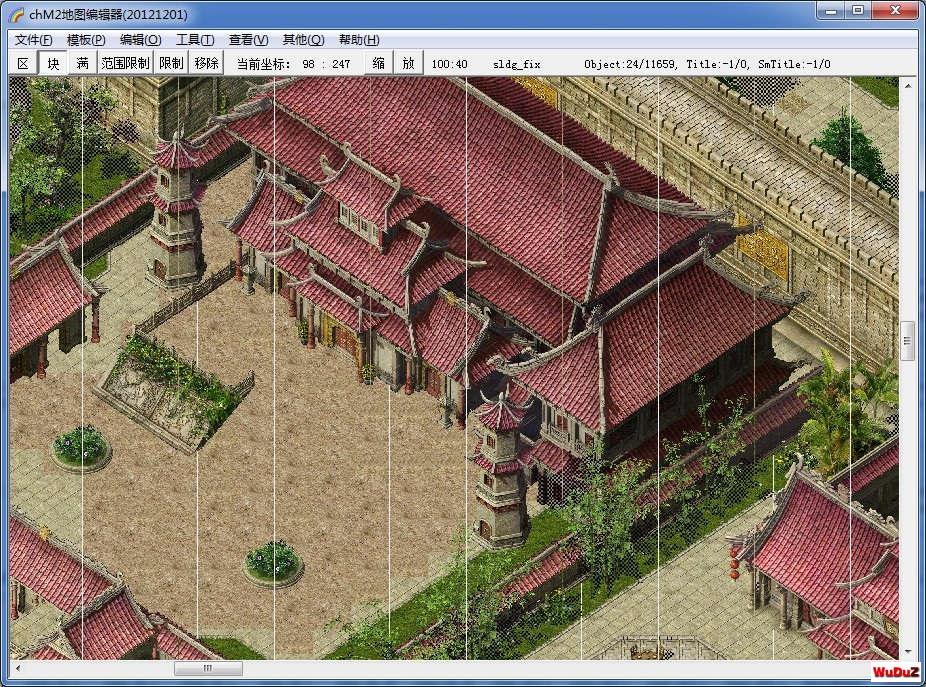
Task: Open the 查看(V) menu
Action: pyautogui.click(x=249, y=40)
